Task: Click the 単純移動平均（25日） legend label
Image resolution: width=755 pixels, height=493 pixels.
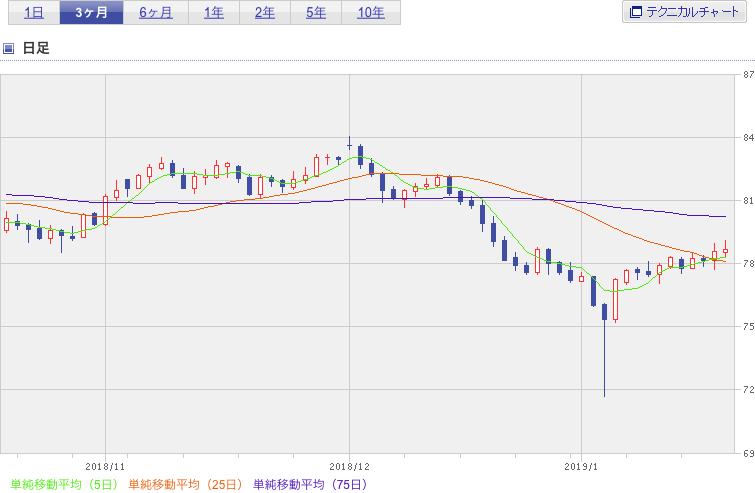Action: pyautogui.click(x=186, y=484)
